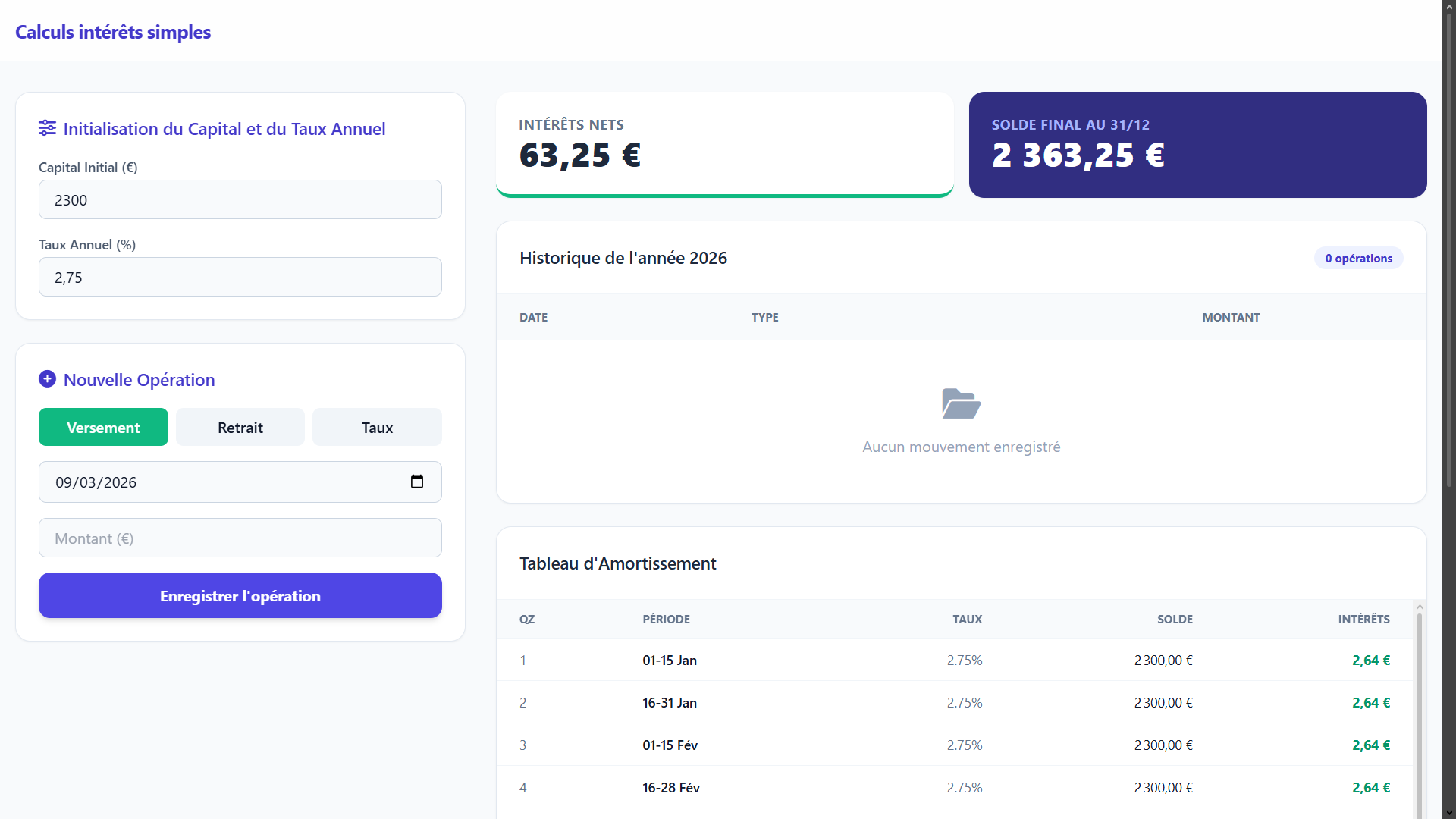Focus the Taux Annuel input field
Screen dimensions: 1456x819
coord(240,278)
